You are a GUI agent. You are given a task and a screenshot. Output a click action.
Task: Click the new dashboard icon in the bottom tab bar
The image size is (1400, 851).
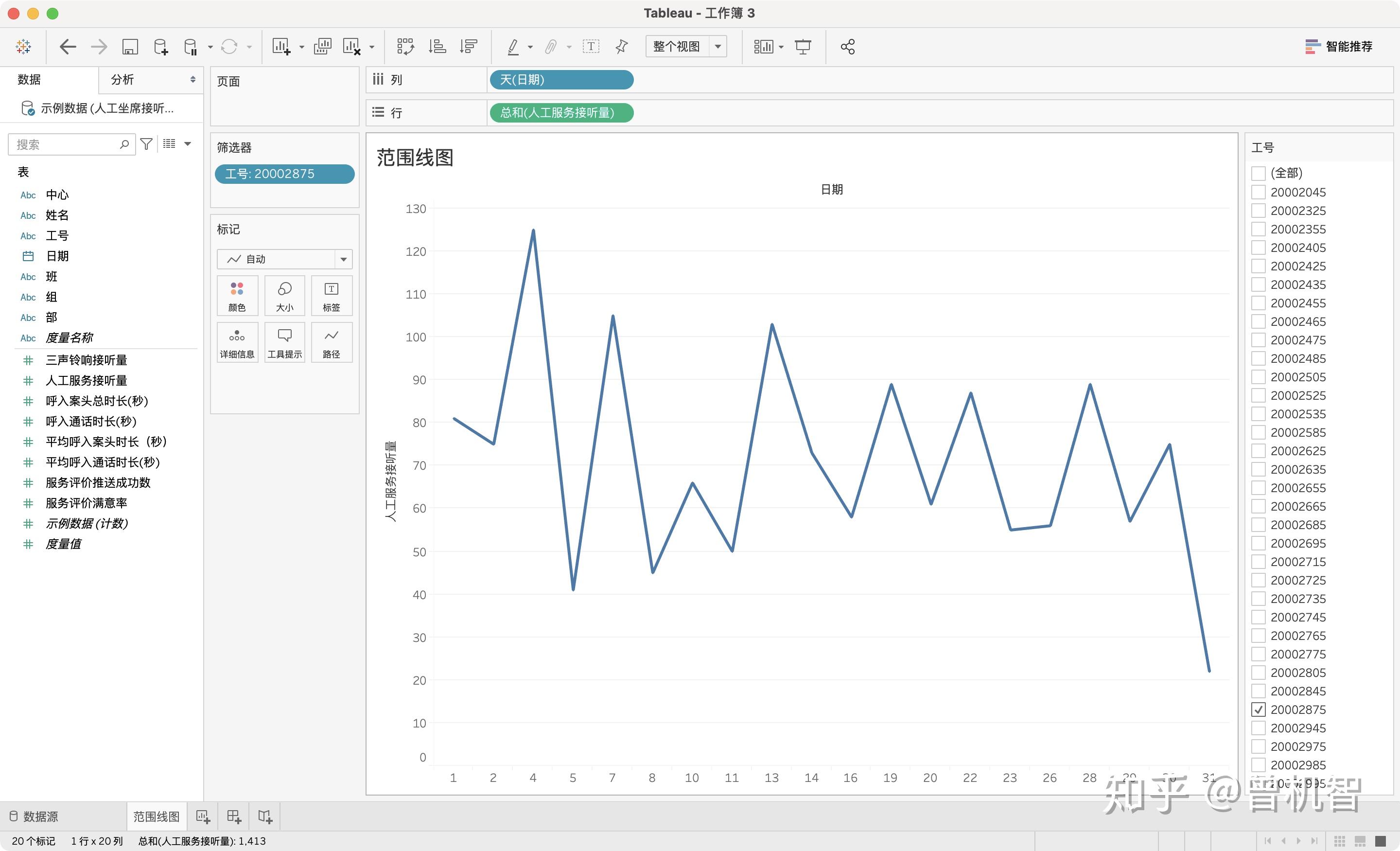click(x=234, y=817)
